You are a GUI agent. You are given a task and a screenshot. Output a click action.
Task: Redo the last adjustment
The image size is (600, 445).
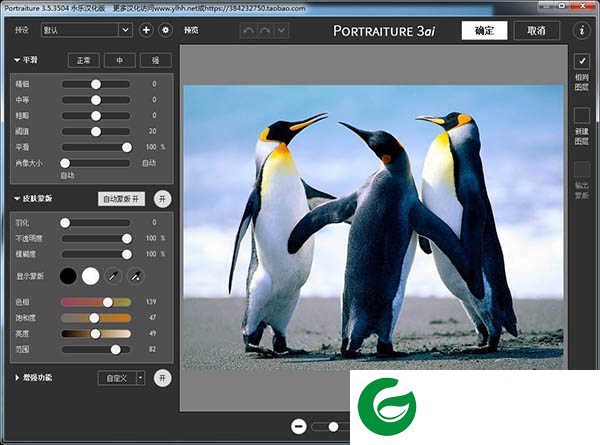coord(265,30)
